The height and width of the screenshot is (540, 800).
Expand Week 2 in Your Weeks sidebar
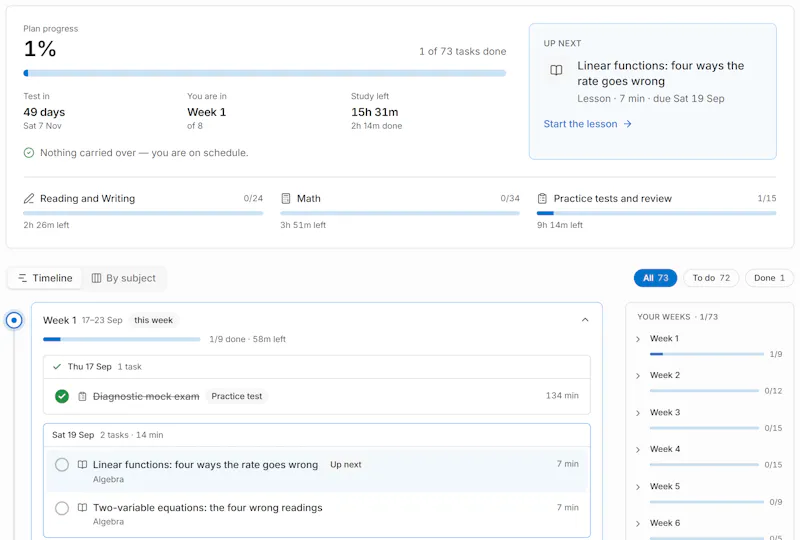pos(638,376)
